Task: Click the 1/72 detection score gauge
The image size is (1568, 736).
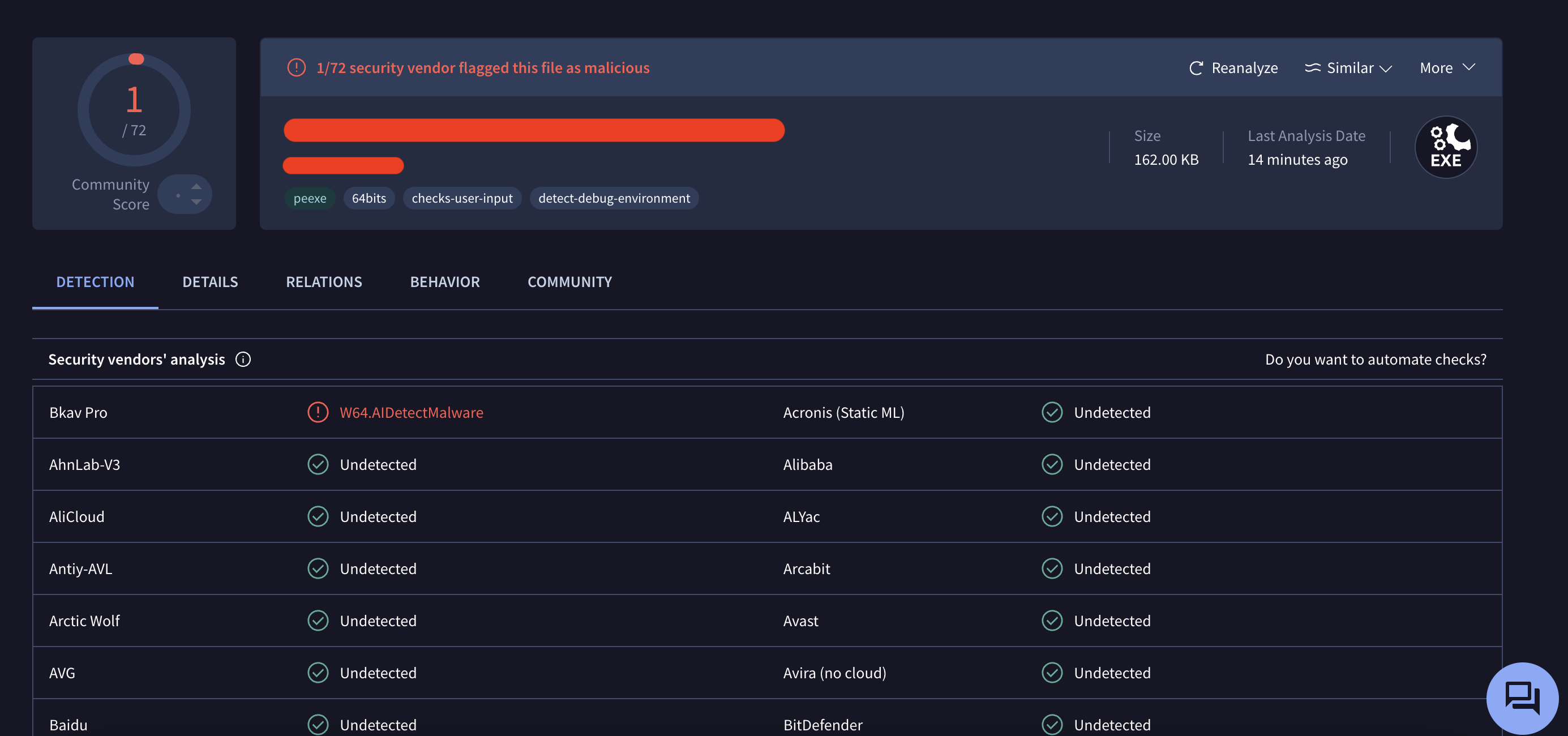Action: pyautogui.click(x=134, y=110)
